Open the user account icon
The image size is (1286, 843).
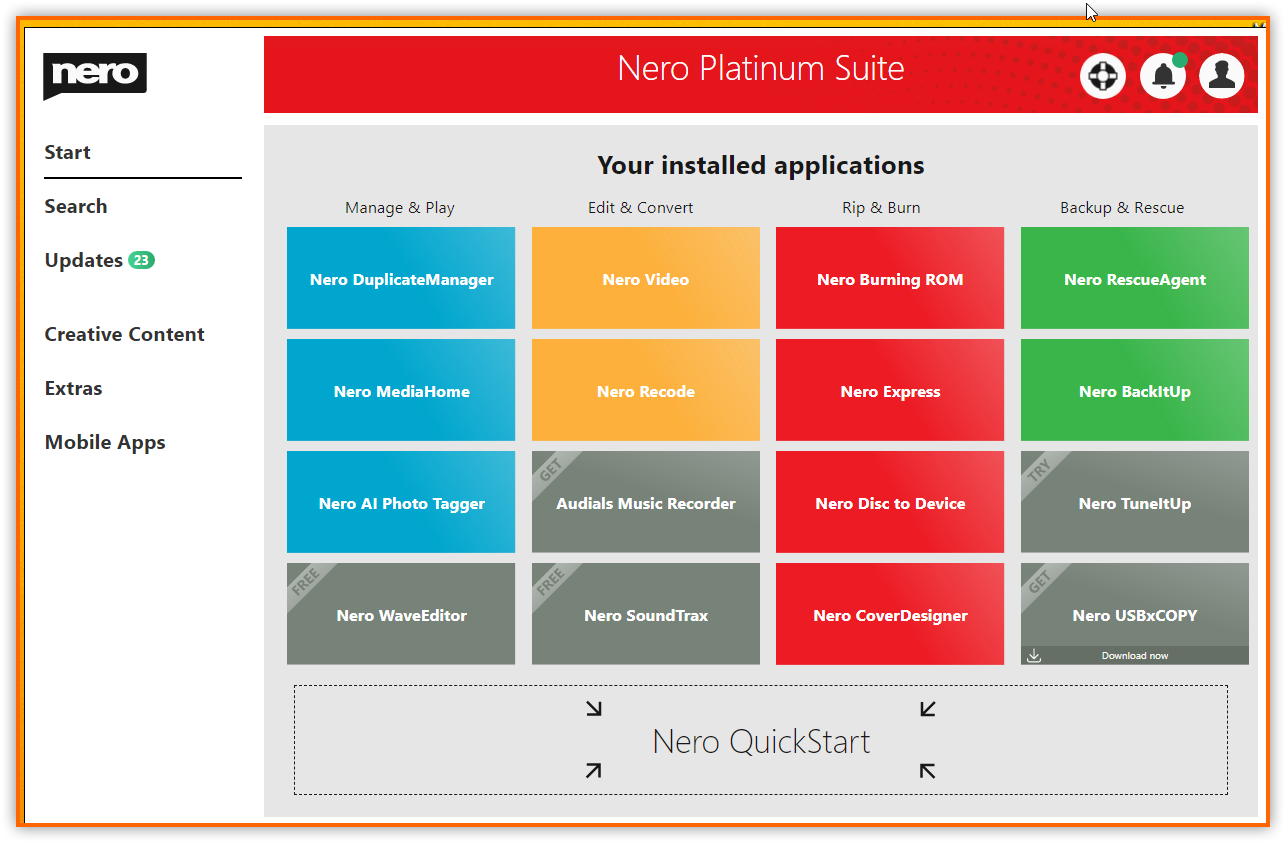(1222, 76)
